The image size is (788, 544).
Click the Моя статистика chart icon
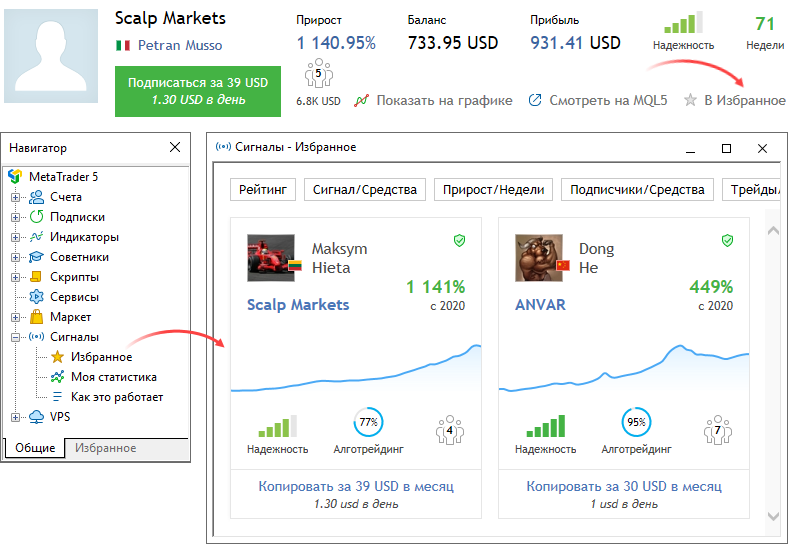(57, 377)
